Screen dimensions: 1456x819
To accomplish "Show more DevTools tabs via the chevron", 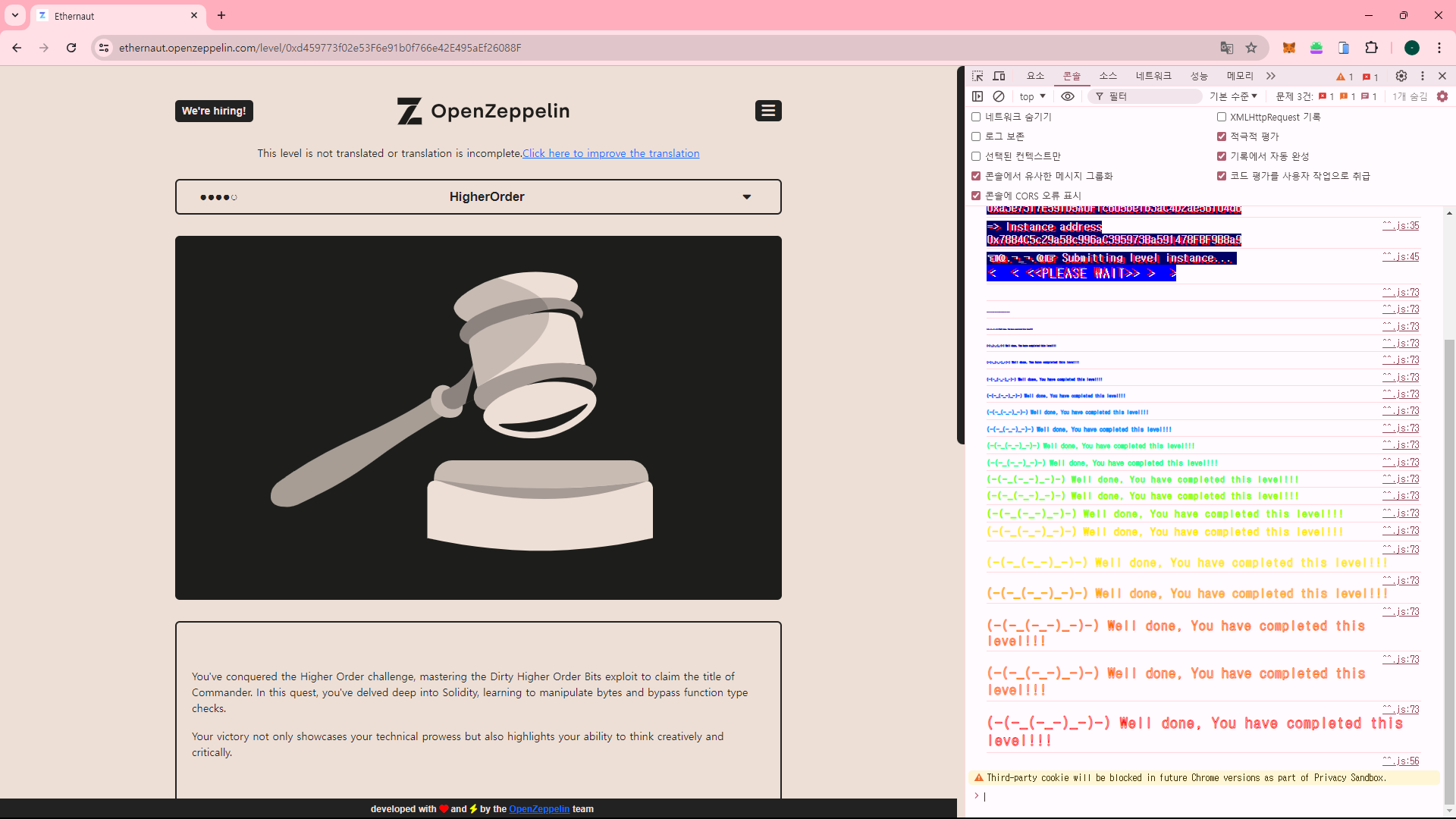I will click(x=1271, y=76).
